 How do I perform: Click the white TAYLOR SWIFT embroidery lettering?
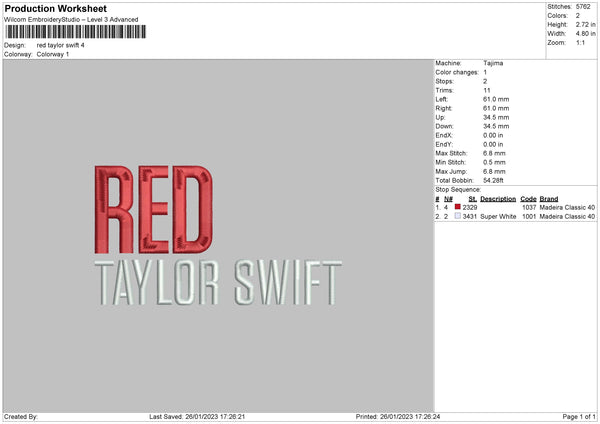coord(218,283)
